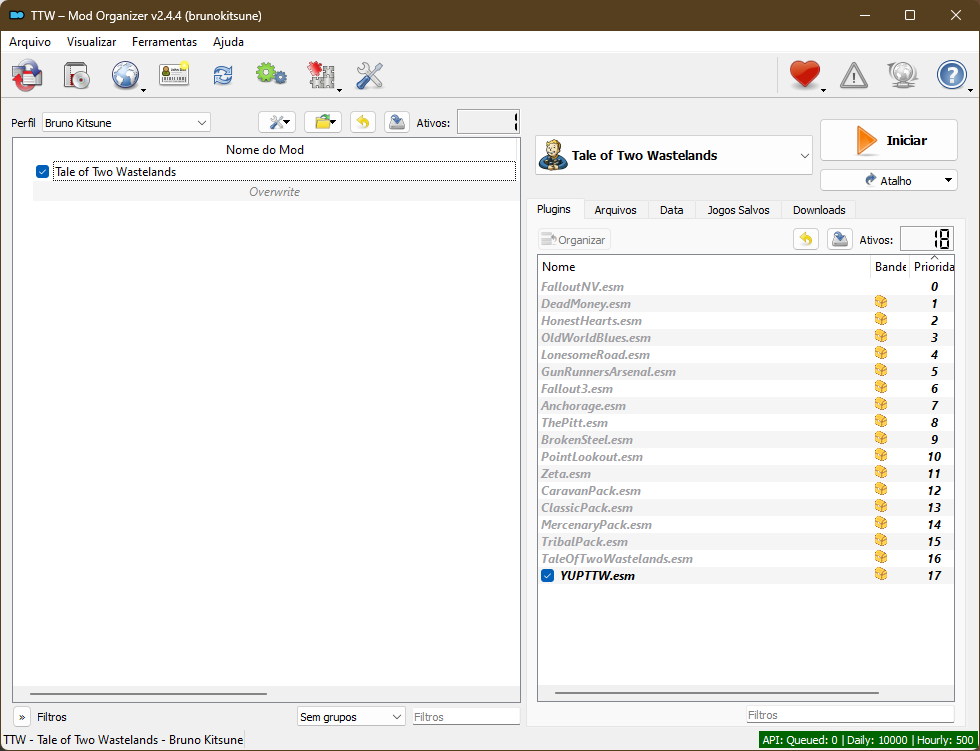
Task: Click the Bandeiras column header
Action: [890, 267]
